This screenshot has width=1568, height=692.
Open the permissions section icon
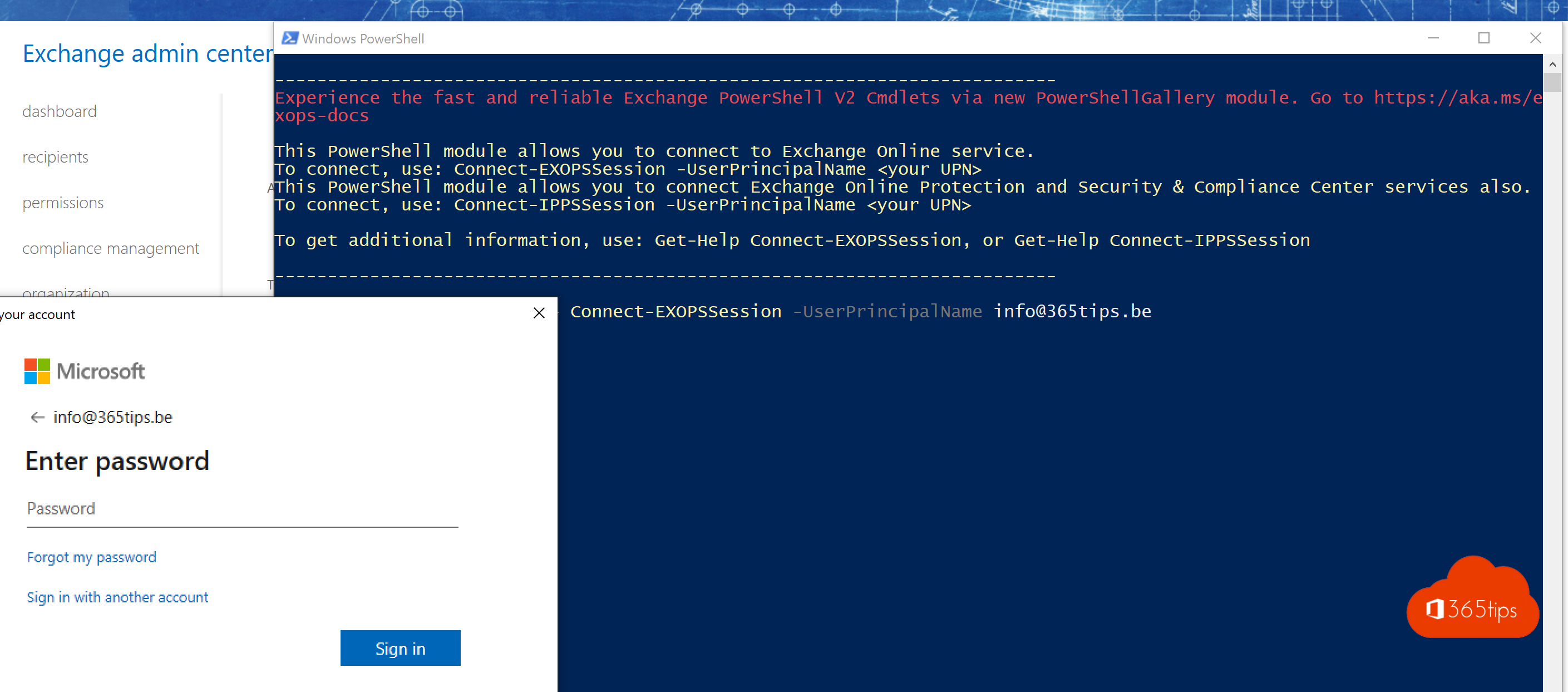(62, 202)
